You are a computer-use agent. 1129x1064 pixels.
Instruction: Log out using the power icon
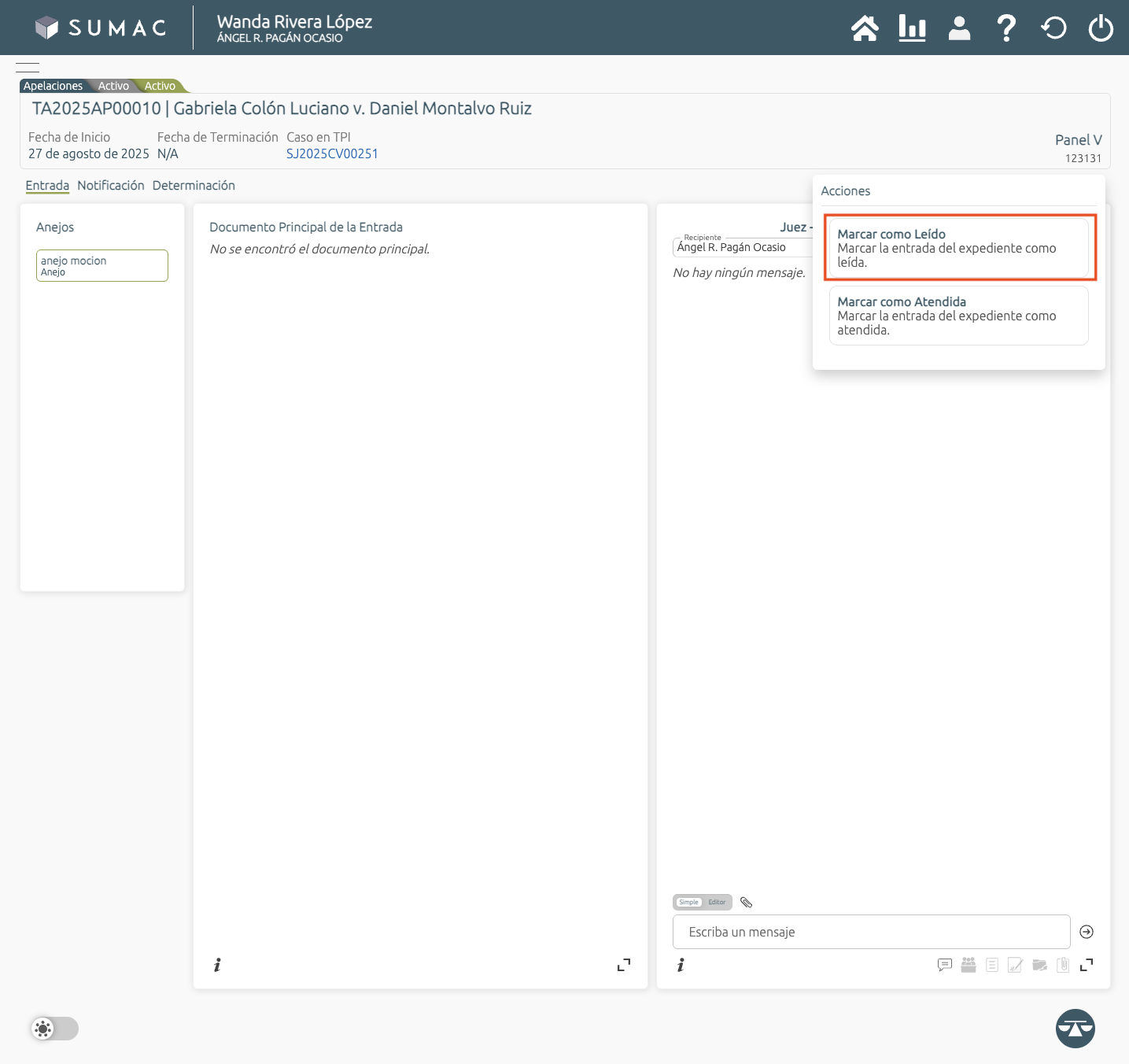point(1101,28)
